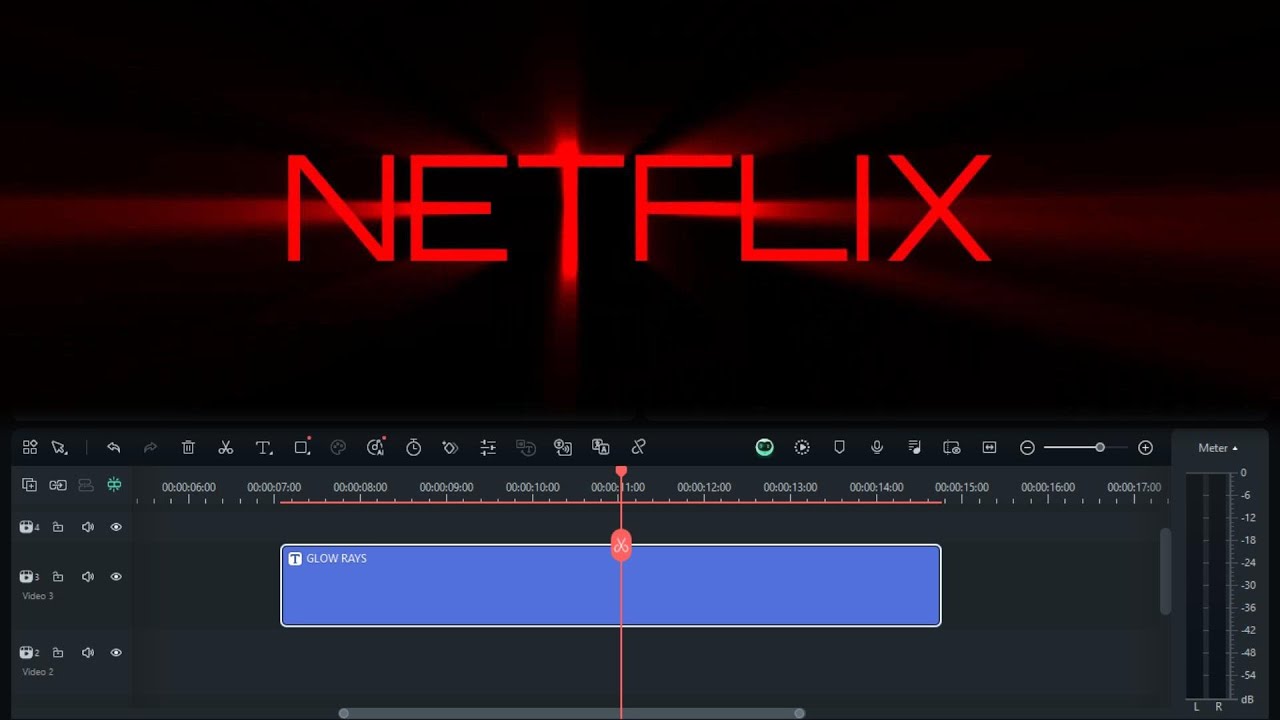Undo the last action

[x=113, y=447]
